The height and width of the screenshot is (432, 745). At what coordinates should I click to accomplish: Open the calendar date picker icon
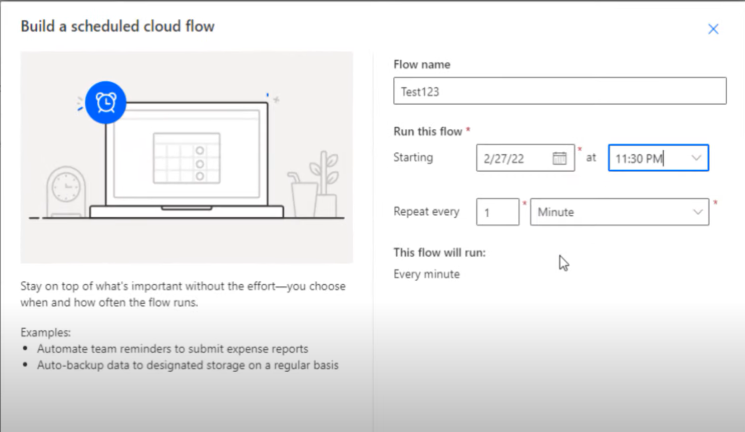[559, 158]
